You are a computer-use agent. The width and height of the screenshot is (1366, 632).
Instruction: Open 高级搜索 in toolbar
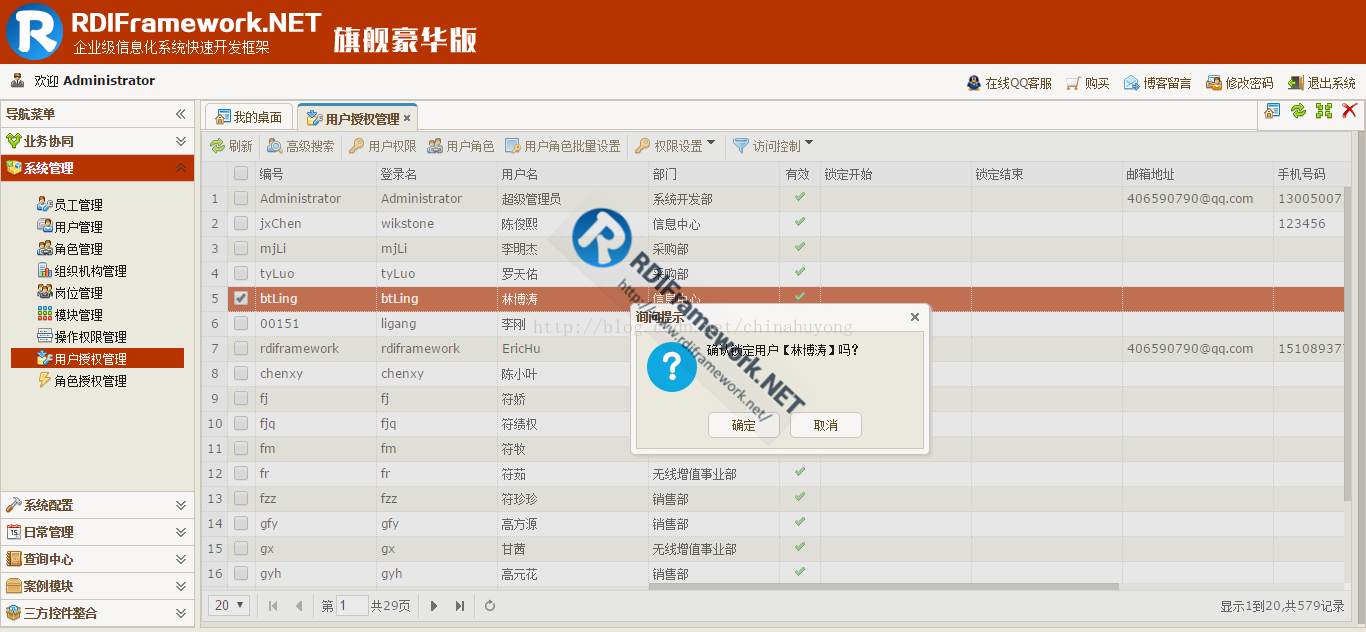click(x=301, y=146)
